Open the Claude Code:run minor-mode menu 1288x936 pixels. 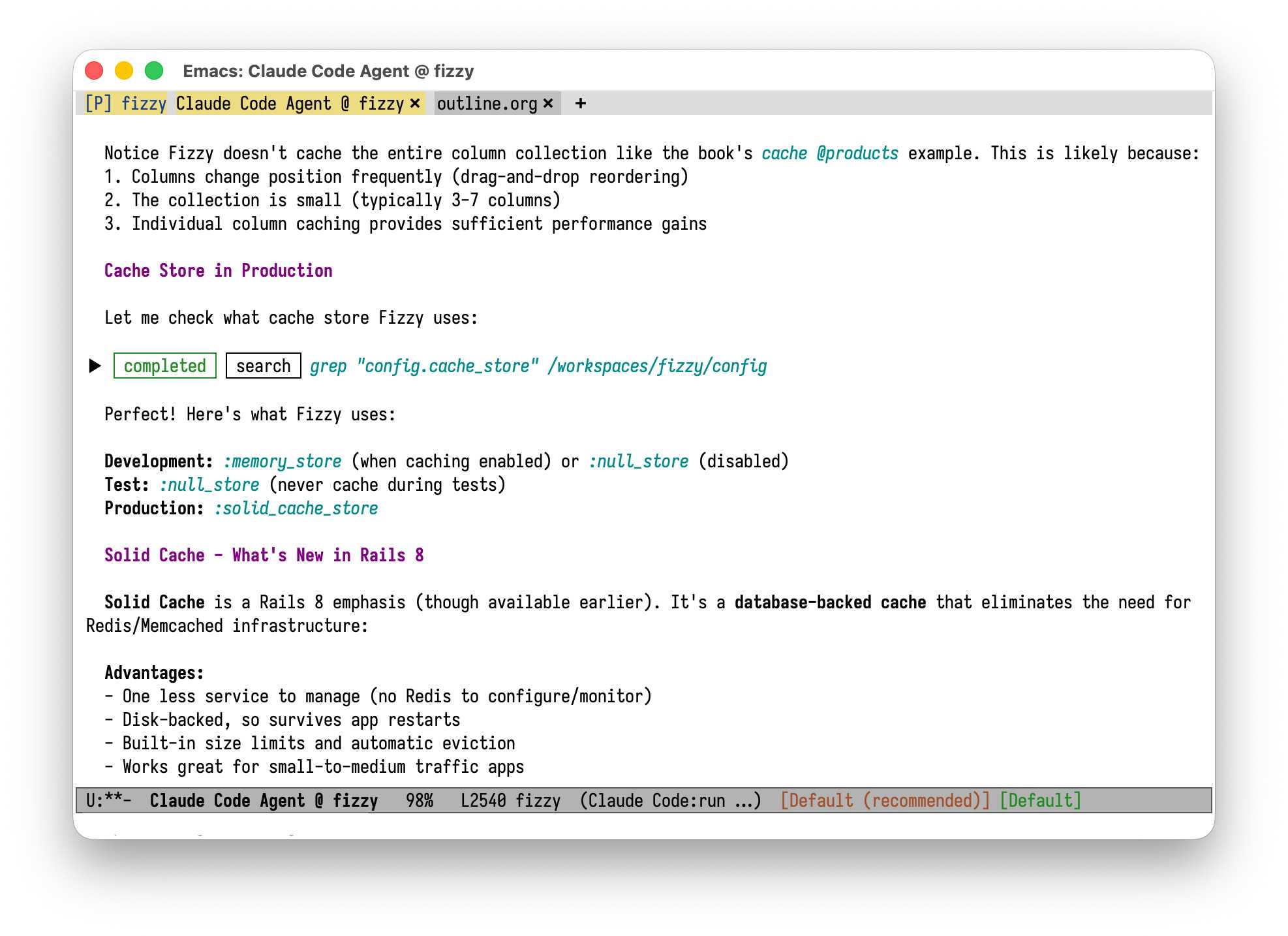click(x=669, y=800)
